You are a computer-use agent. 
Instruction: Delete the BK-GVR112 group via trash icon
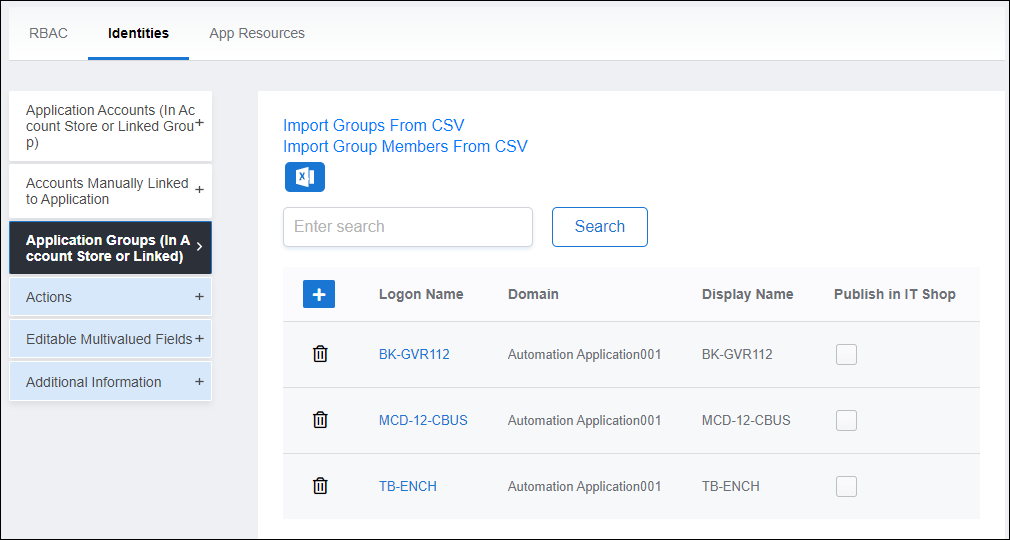click(320, 354)
